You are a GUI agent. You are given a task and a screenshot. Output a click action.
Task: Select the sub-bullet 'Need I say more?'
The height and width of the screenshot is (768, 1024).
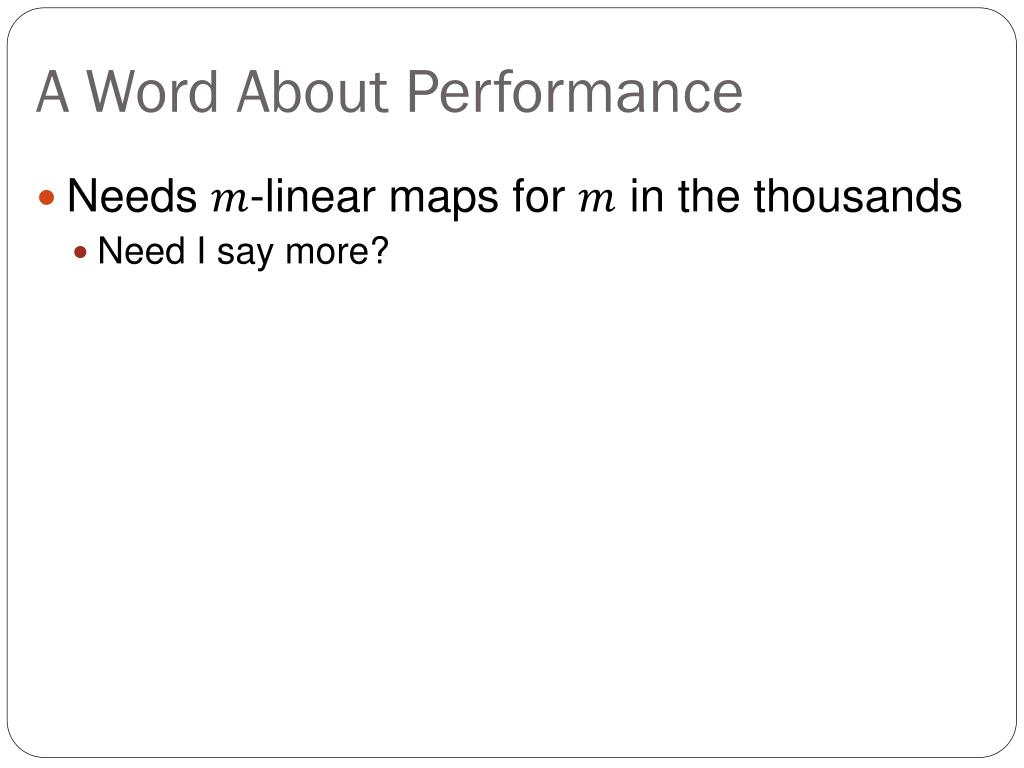pyautogui.click(x=243, y=252)
